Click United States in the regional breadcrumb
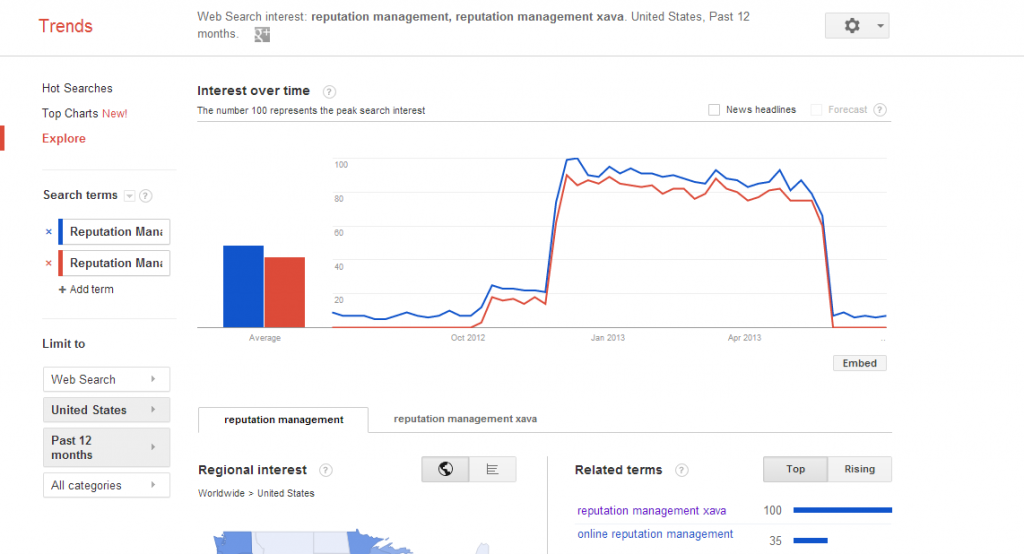 (x=285, y=493)
